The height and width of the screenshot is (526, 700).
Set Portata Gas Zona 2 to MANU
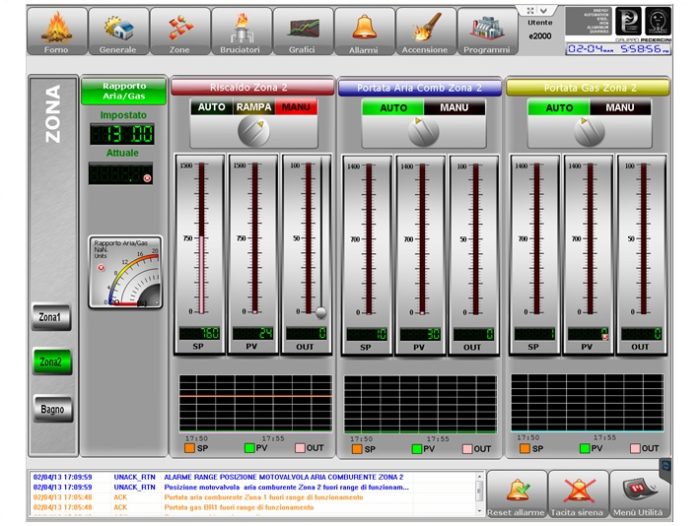click(x=620, y=107)
